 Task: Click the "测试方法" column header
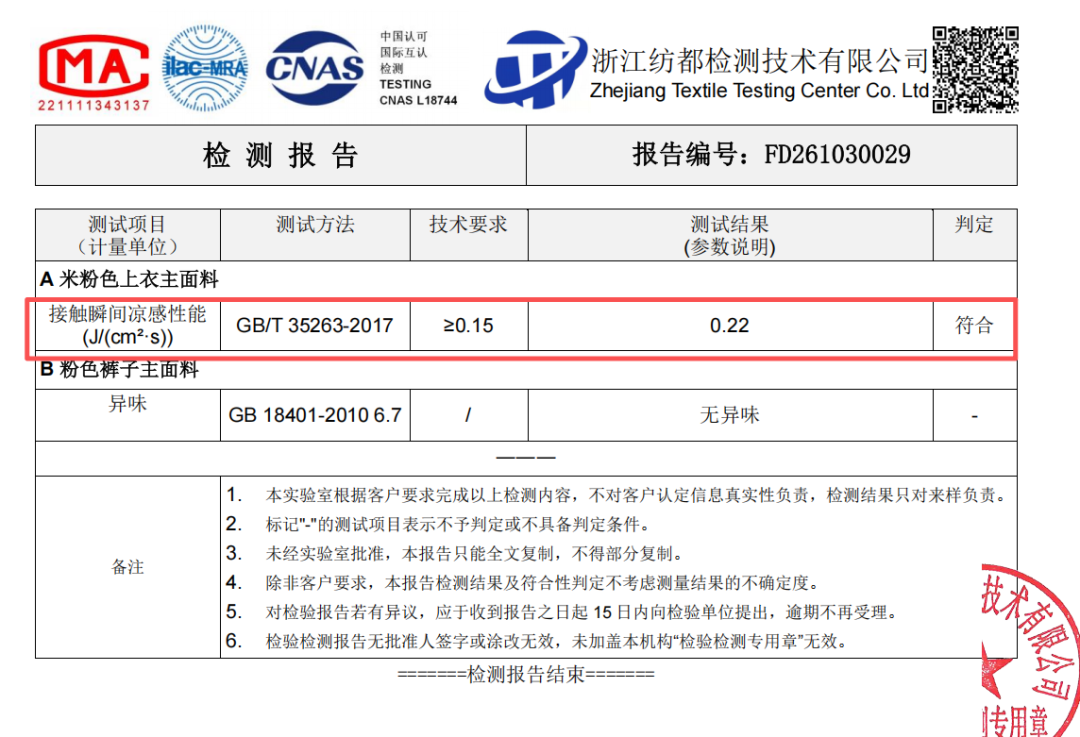click(315, 235)
